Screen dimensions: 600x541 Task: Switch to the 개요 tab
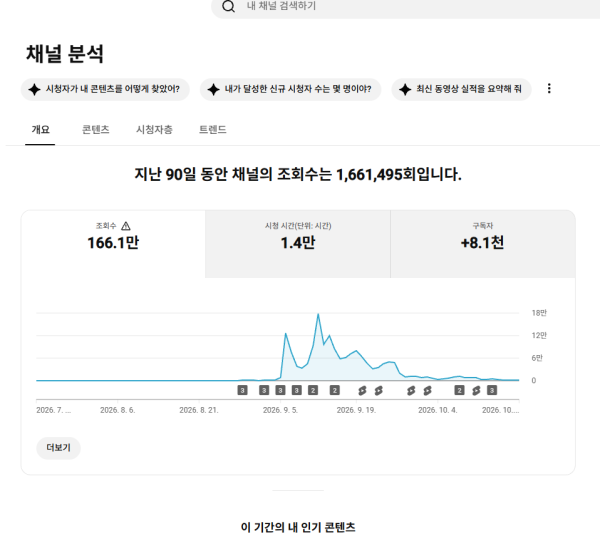coord(40,130)
